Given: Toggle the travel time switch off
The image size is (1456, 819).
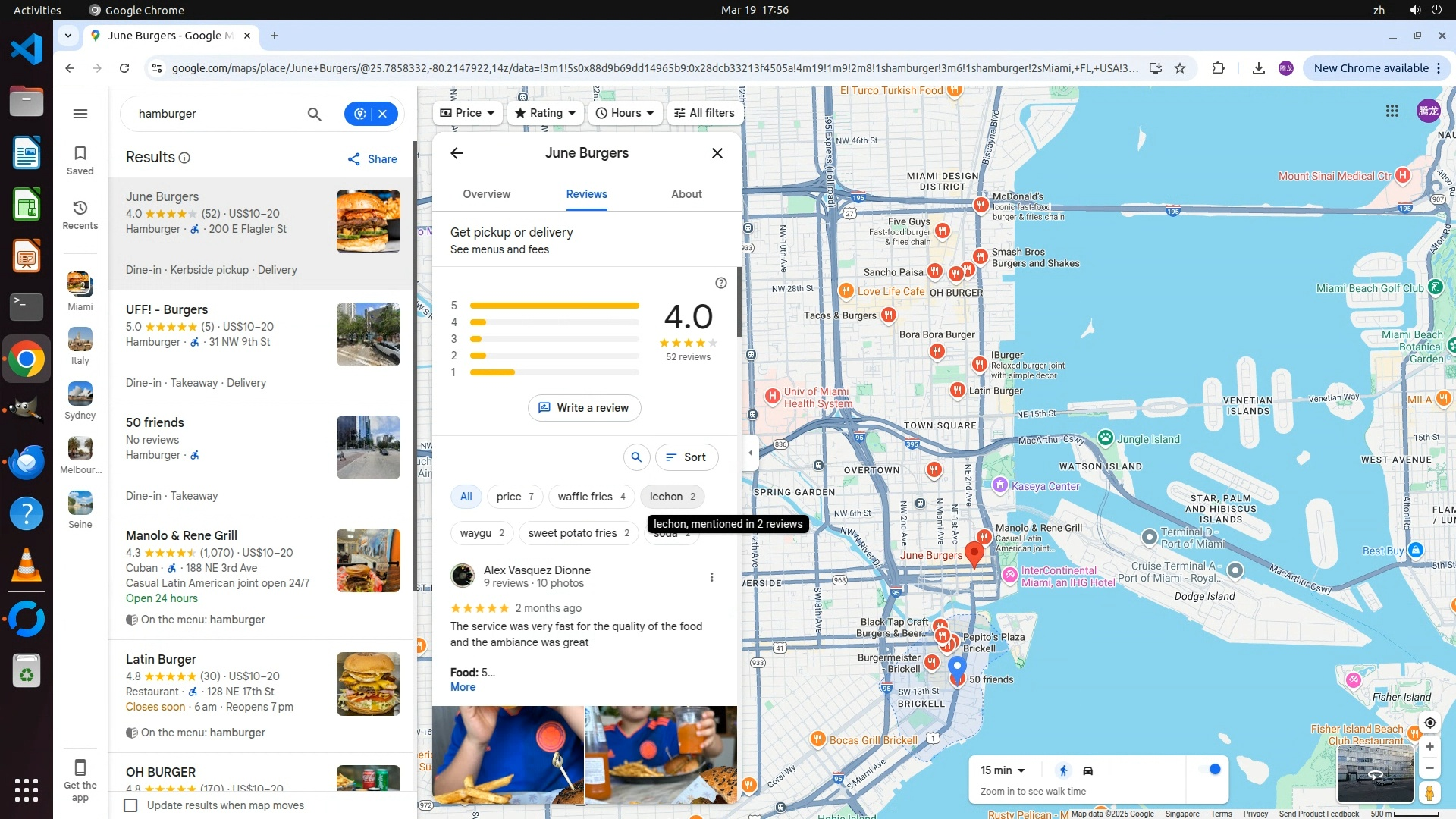Looking at the screenshot, I should tap(1210, 770).
